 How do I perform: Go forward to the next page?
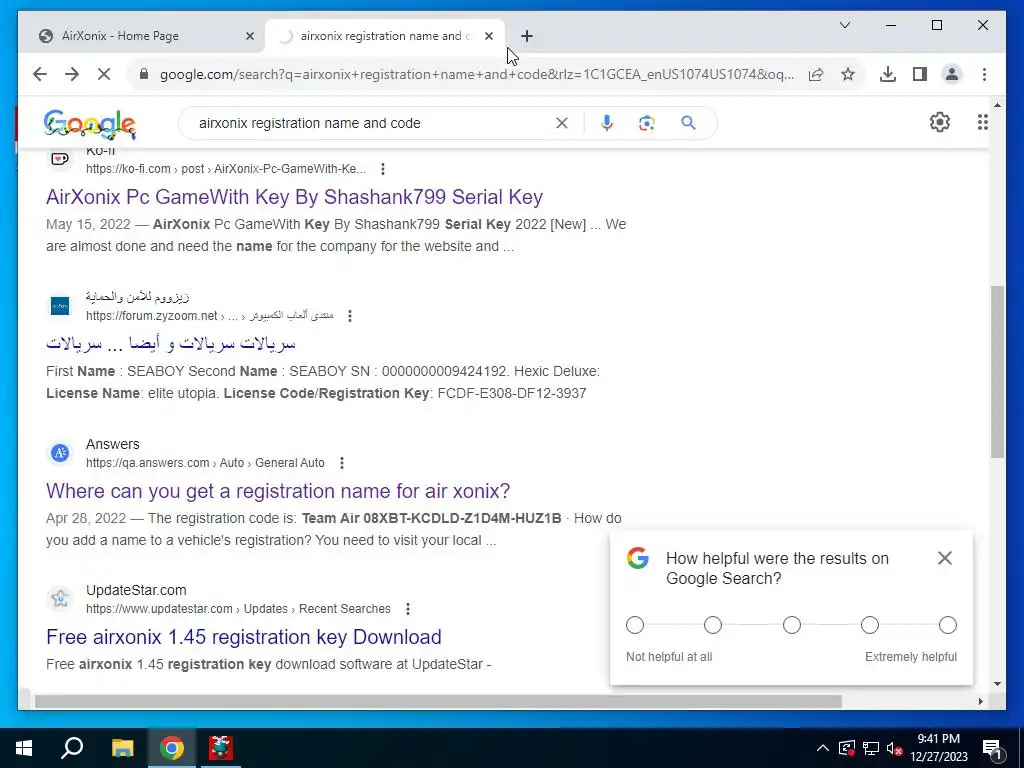[72, 74]
